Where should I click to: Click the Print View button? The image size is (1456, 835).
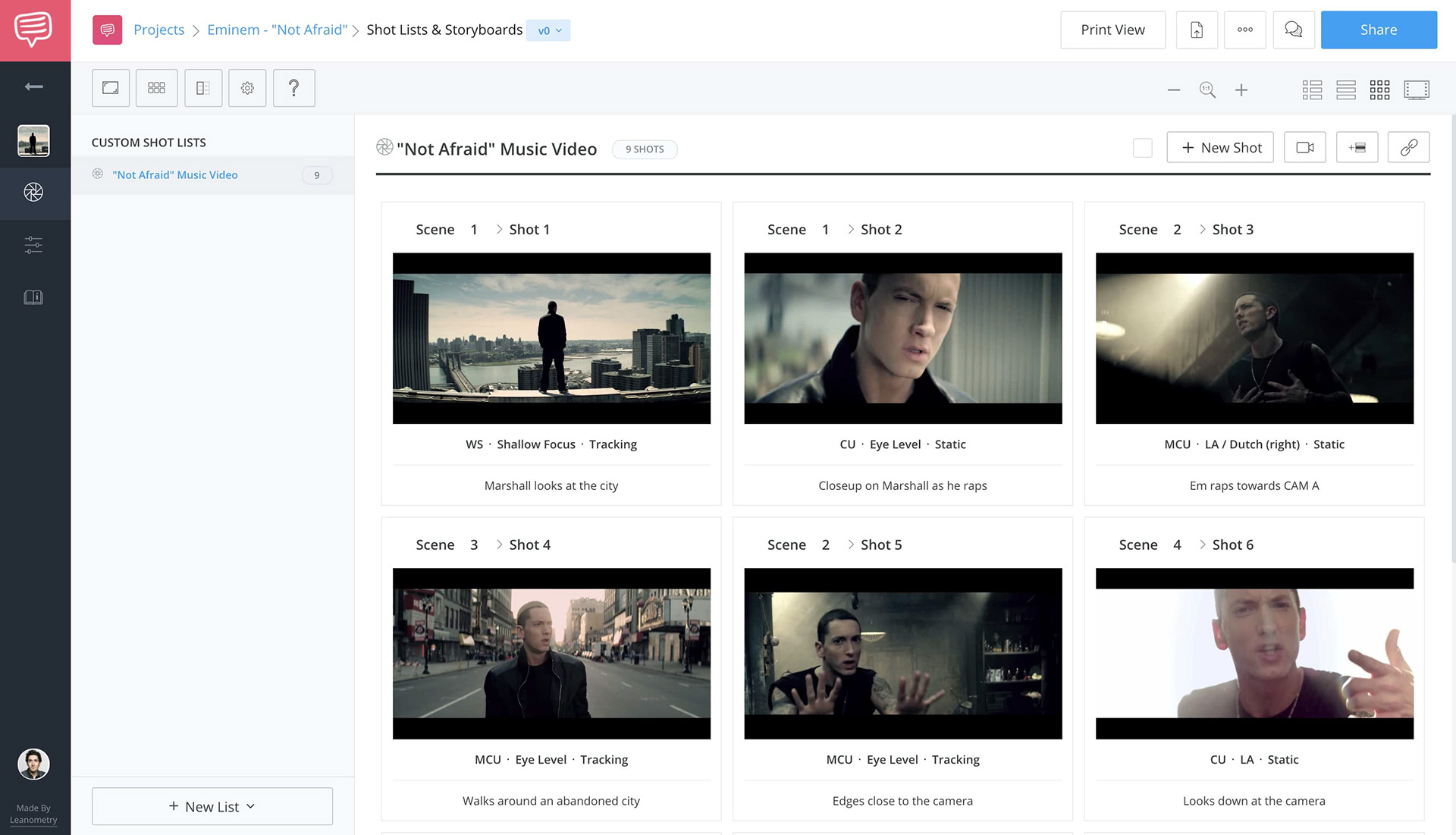1112,30
